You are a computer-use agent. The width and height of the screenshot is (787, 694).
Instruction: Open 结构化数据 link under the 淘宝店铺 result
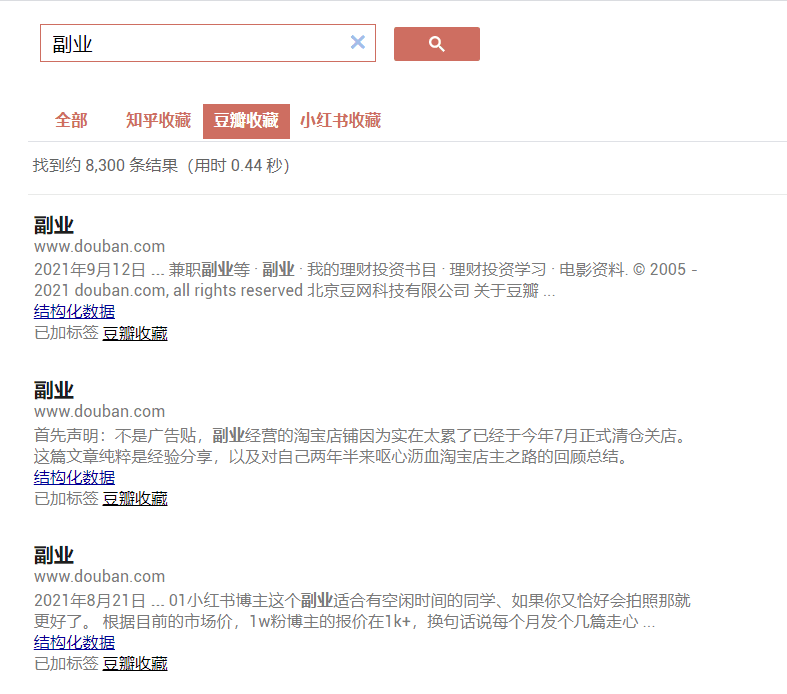74,477
